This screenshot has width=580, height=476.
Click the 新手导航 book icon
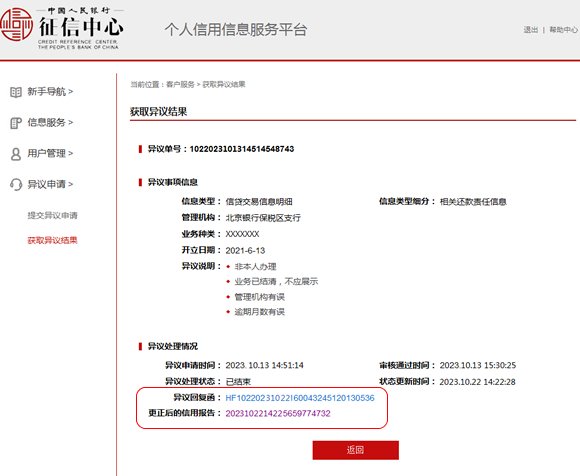click(x=16, y=92)
